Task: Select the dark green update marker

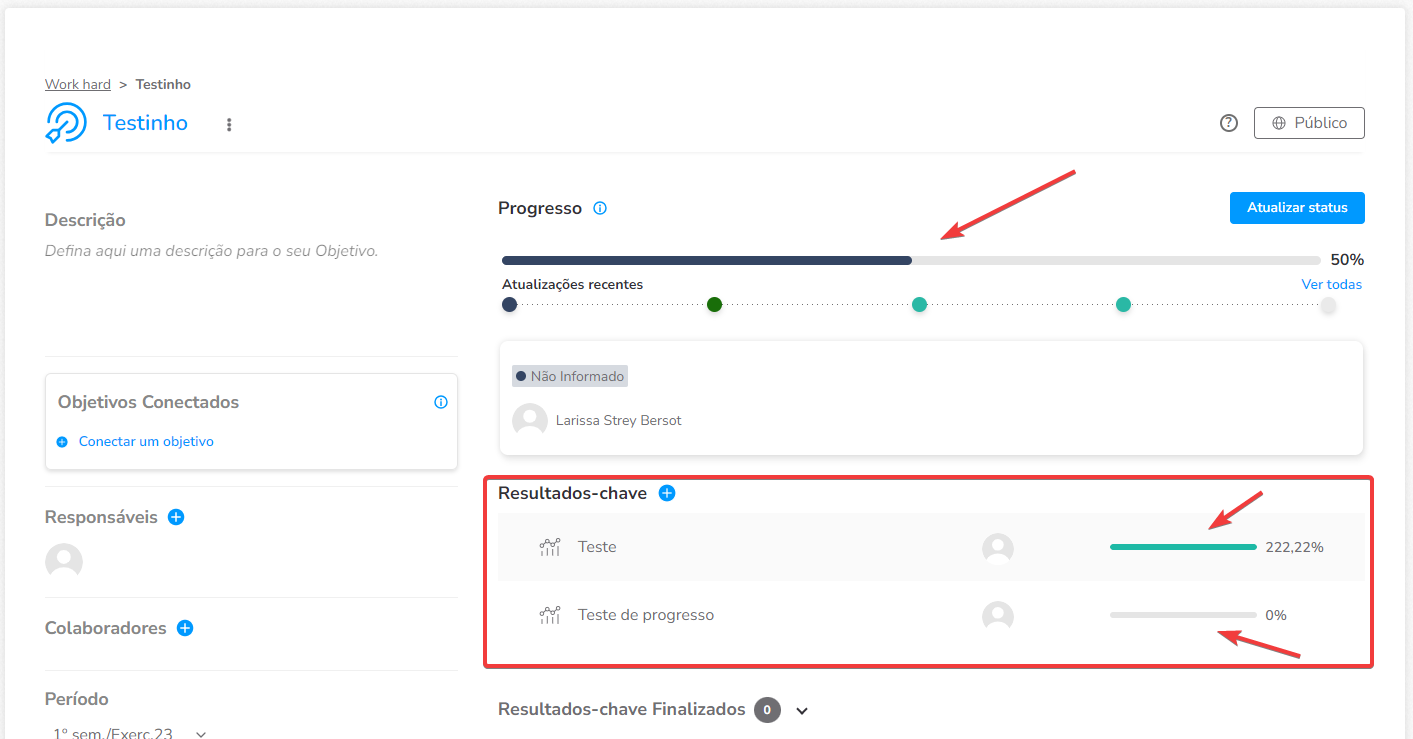Action: click(x=714, y=305)
